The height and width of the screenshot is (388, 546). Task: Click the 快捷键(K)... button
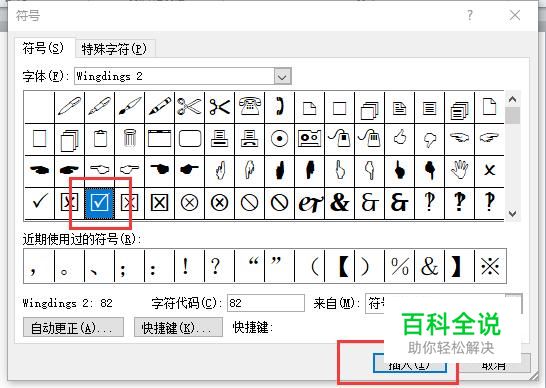pyautogui.click(x=178, y=327)
